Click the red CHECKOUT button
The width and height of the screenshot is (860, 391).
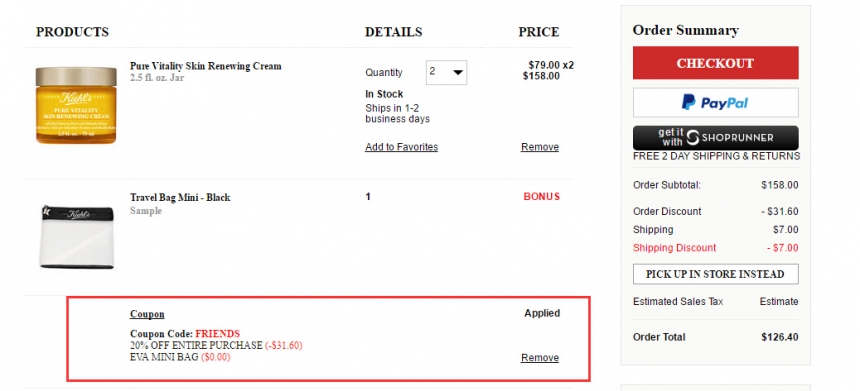click(715, 63)
